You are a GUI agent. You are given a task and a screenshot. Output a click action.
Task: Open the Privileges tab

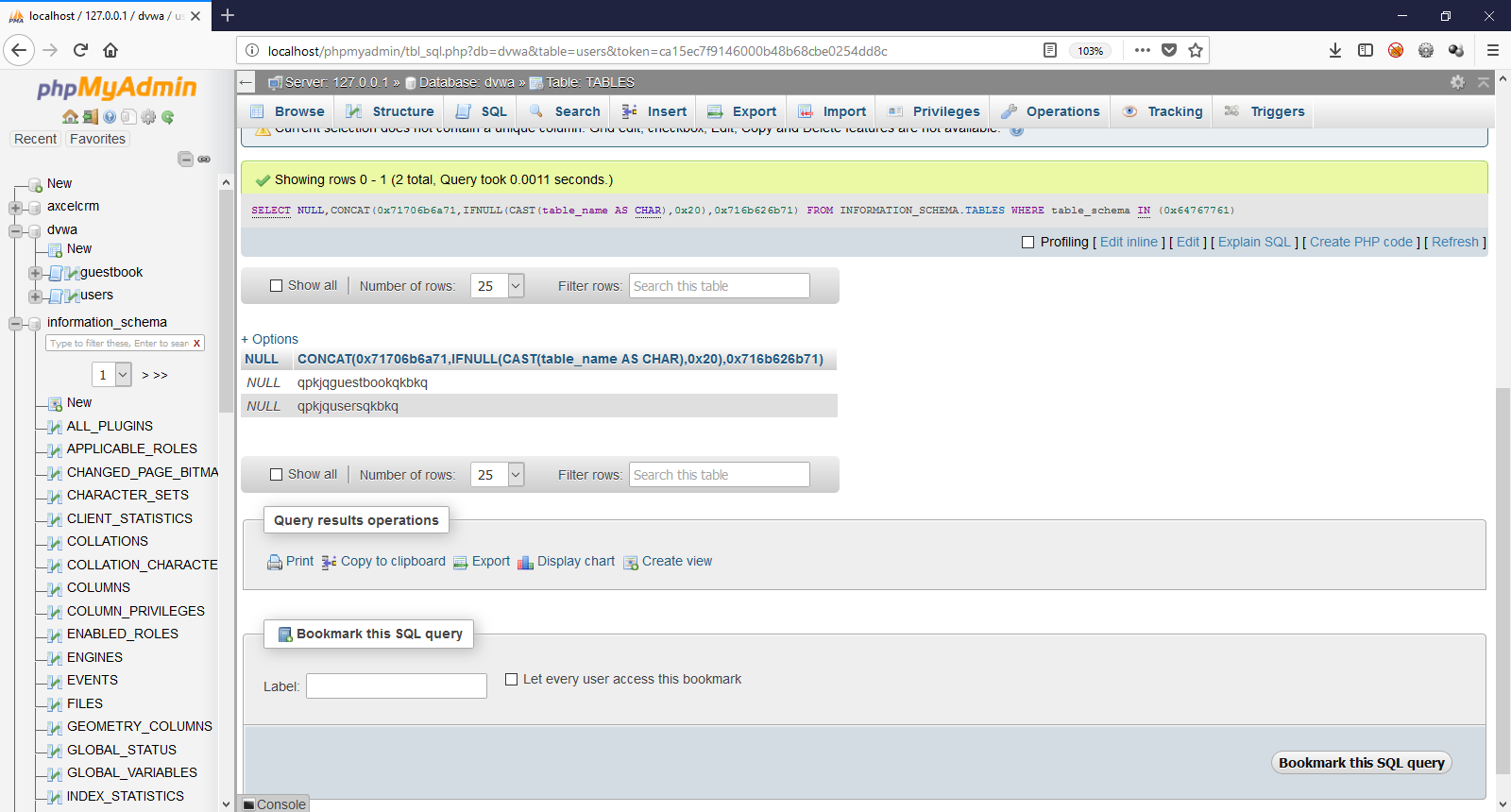[933, 111]
